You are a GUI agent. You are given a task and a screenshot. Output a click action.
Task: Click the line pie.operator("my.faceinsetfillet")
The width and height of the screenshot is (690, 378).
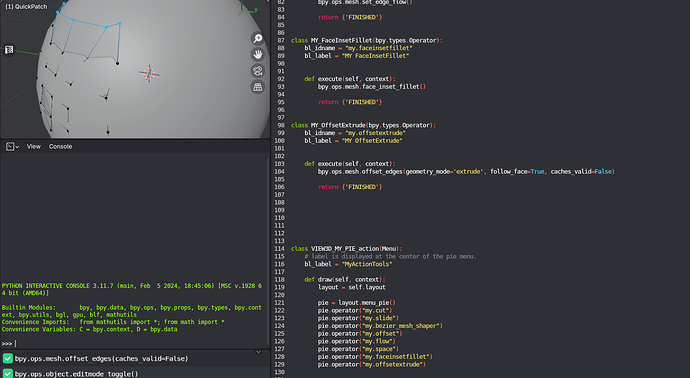(x=375, y=356)
